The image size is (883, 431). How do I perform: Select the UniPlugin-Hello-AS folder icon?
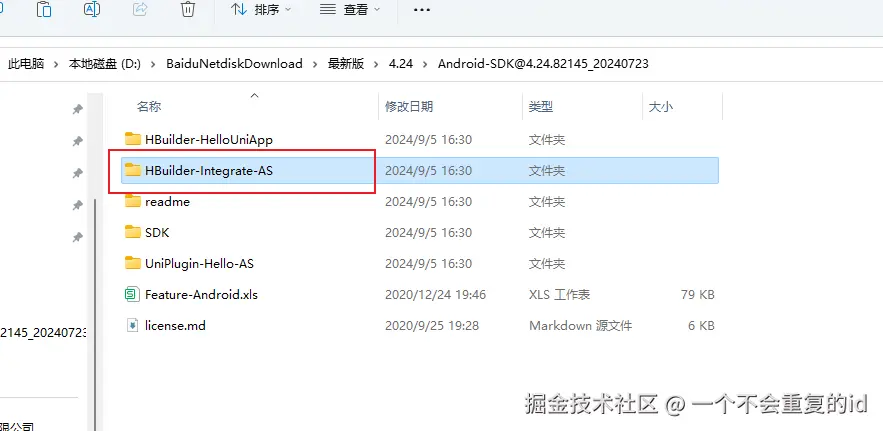click(132, 263)
